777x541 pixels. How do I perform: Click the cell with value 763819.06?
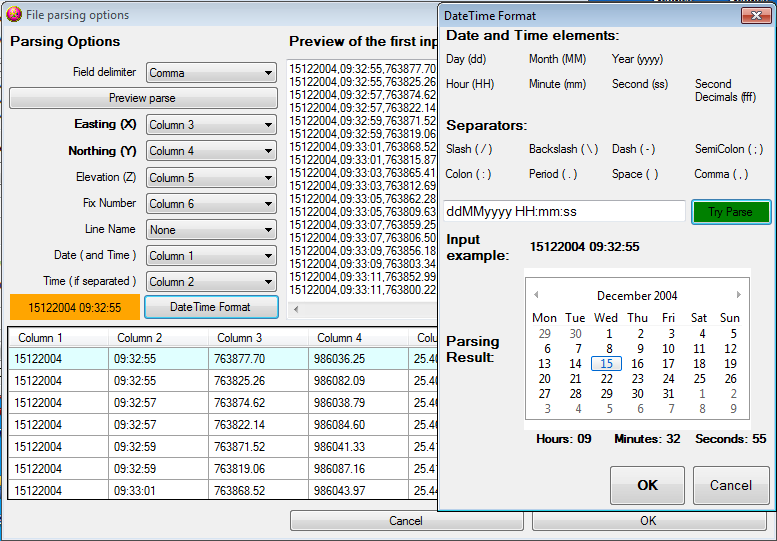tap(259, 469)
